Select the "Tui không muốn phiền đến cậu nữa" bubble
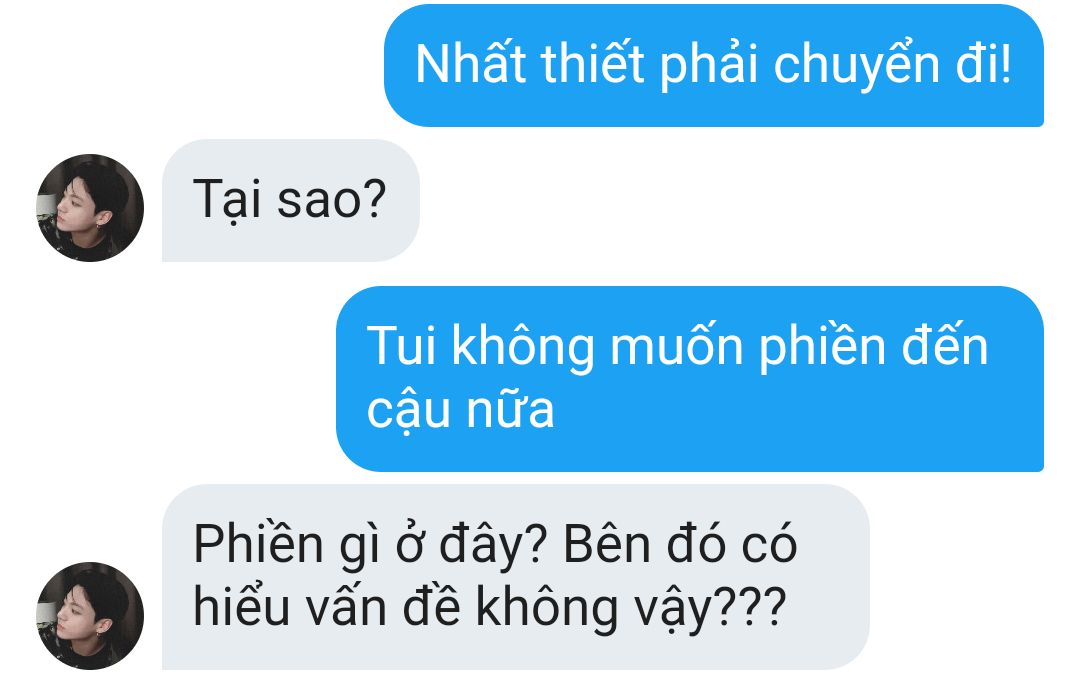 [x=690, y=379]
